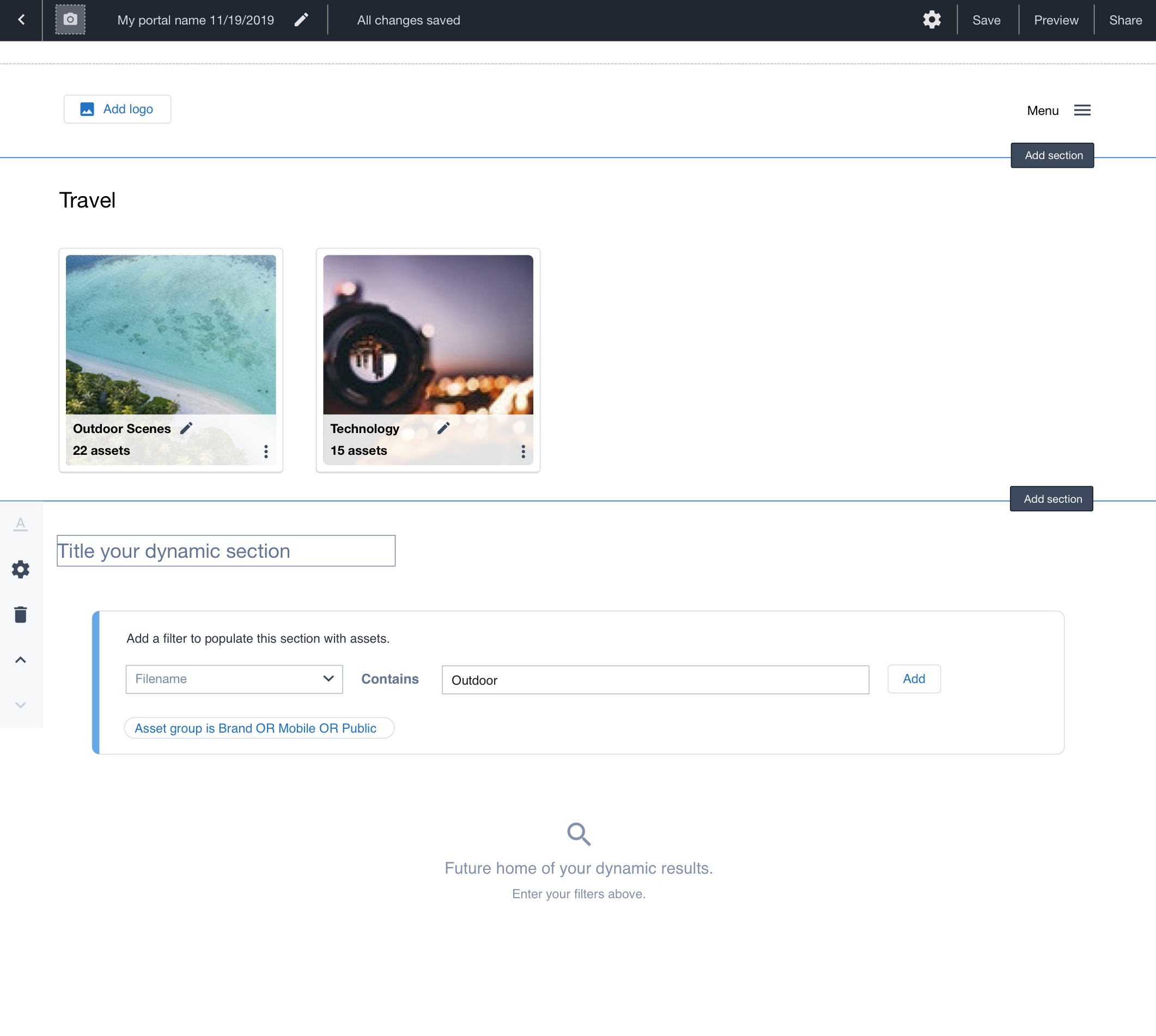Click Add logo button

(x=117, y=109)
